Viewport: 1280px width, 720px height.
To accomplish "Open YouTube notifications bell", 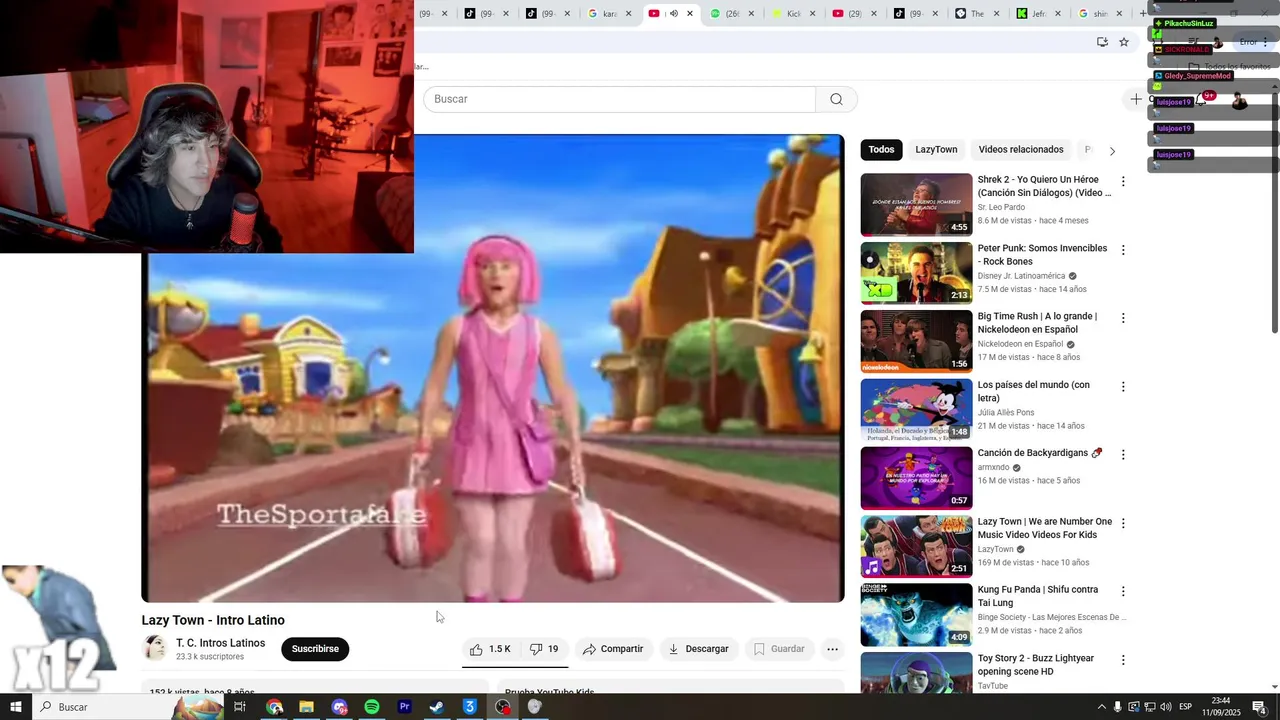I will tap(1203, 100).
